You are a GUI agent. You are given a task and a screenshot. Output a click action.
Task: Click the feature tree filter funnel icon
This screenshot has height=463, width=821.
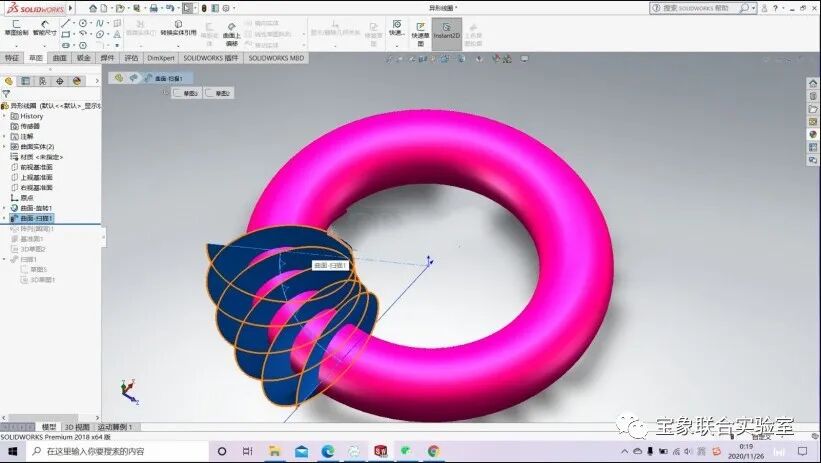pos(6,94)
